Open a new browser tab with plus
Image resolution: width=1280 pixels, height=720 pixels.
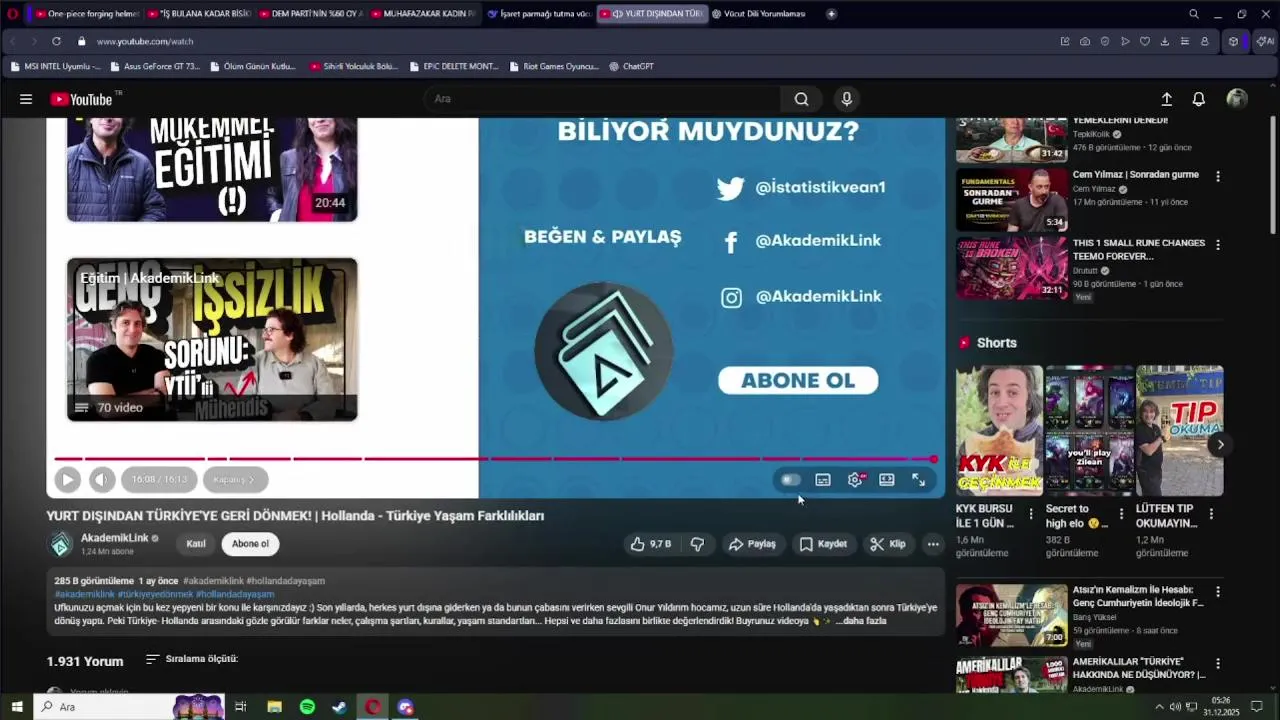click(831, 14)
